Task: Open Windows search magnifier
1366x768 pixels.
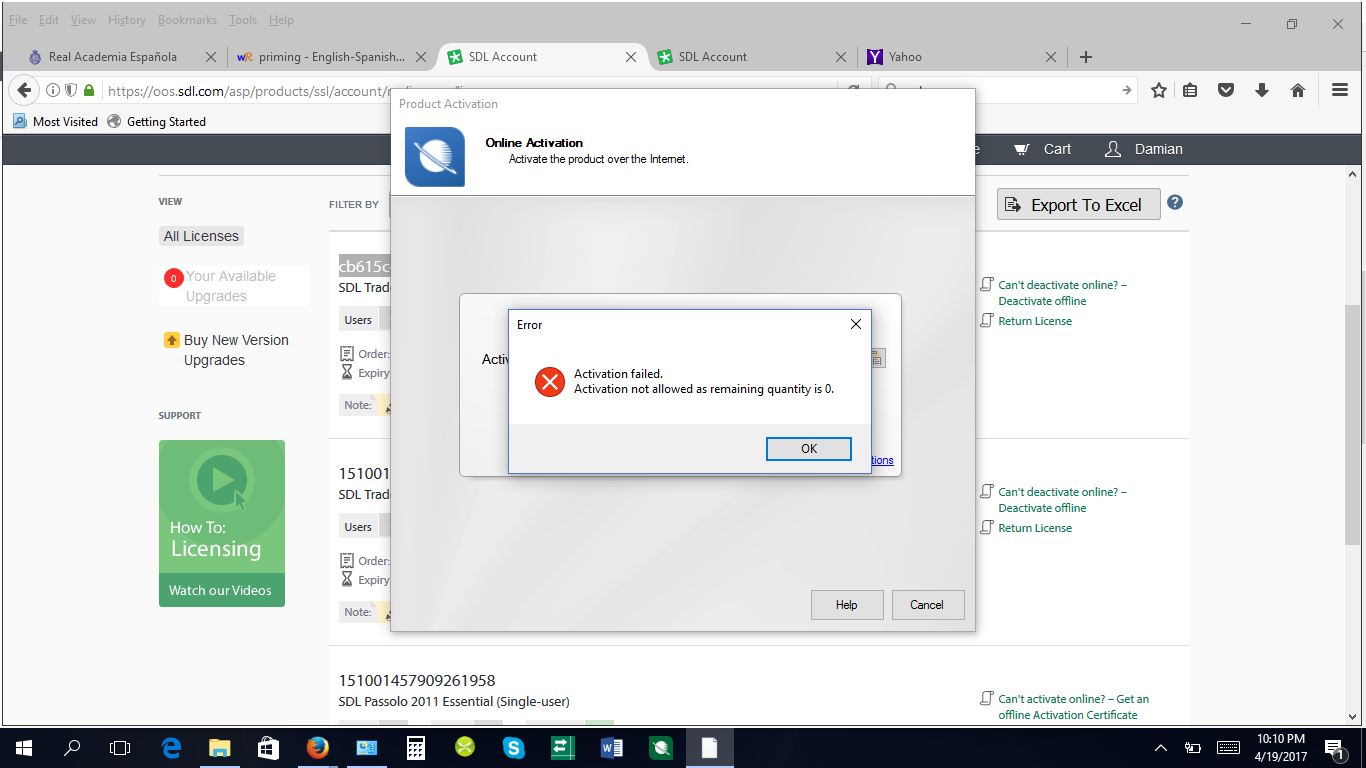Action: pyautogui.click(x=72, y=747)
